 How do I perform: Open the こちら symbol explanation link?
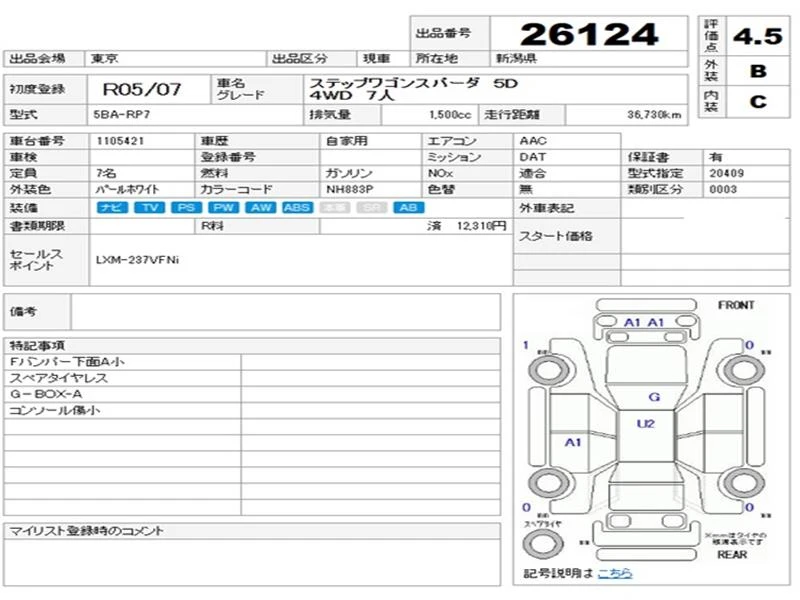614,573
